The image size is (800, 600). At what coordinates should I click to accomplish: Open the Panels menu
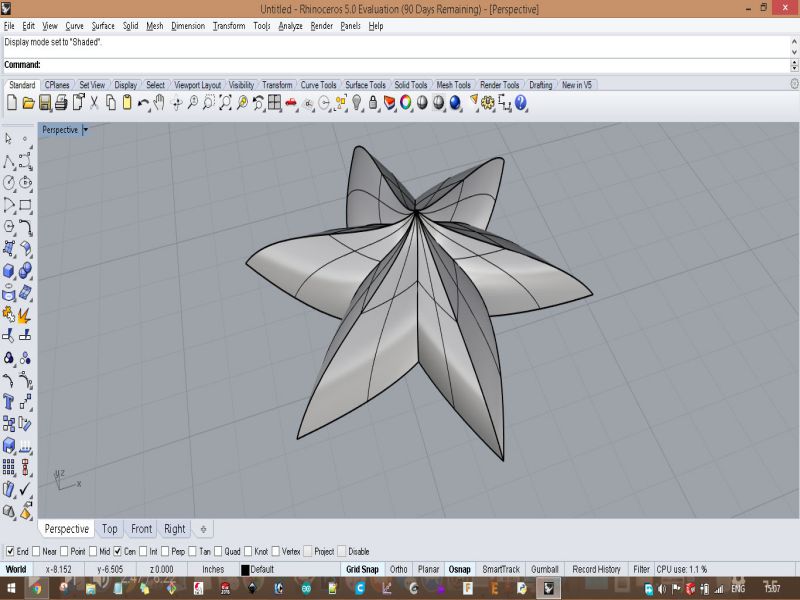click(x=351, y=26)
